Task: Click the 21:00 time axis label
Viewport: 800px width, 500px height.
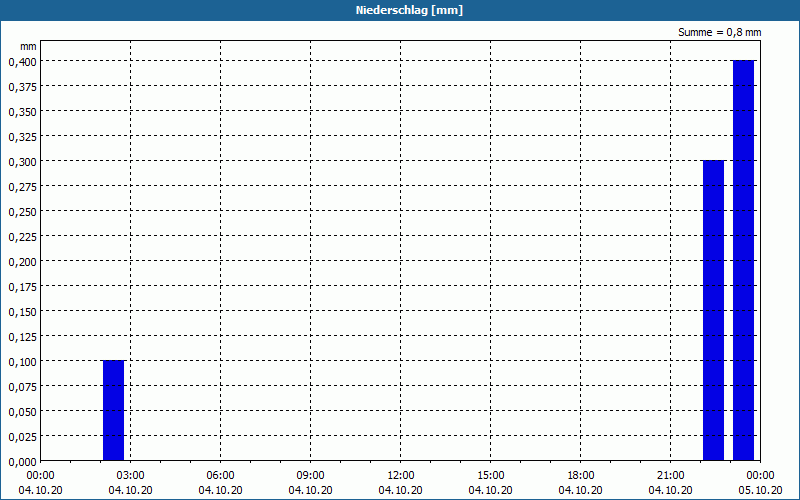Action: (x=670, y=476)
